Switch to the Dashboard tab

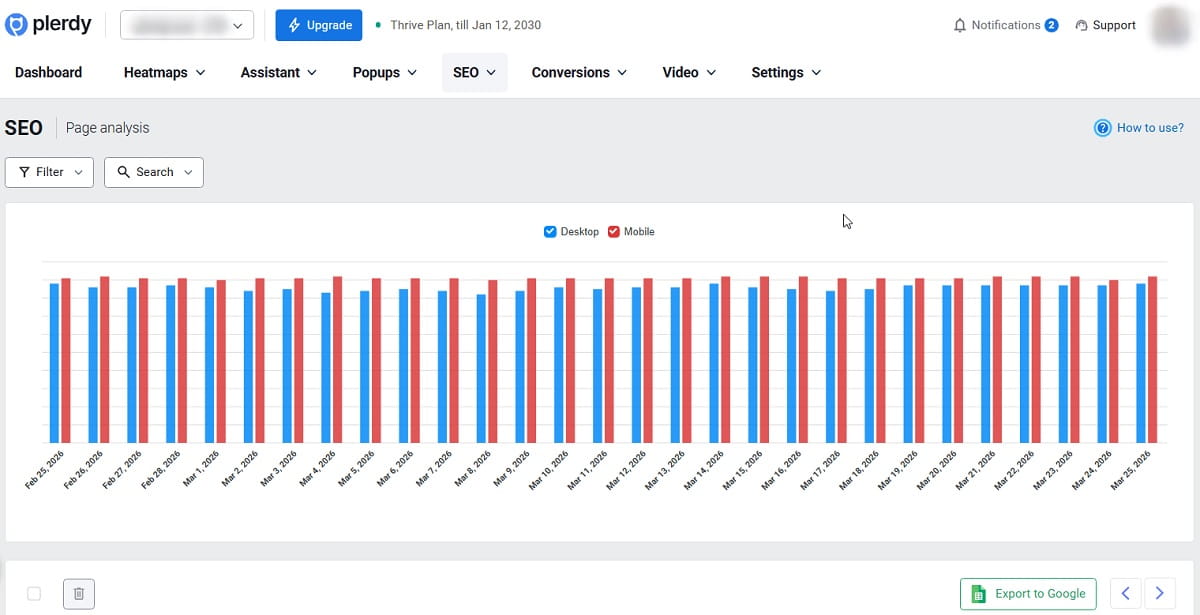[48, 72]
